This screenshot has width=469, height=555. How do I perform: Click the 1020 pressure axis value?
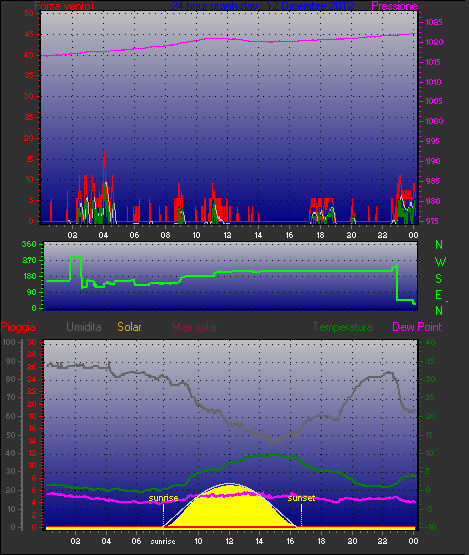tap(434, 42)
